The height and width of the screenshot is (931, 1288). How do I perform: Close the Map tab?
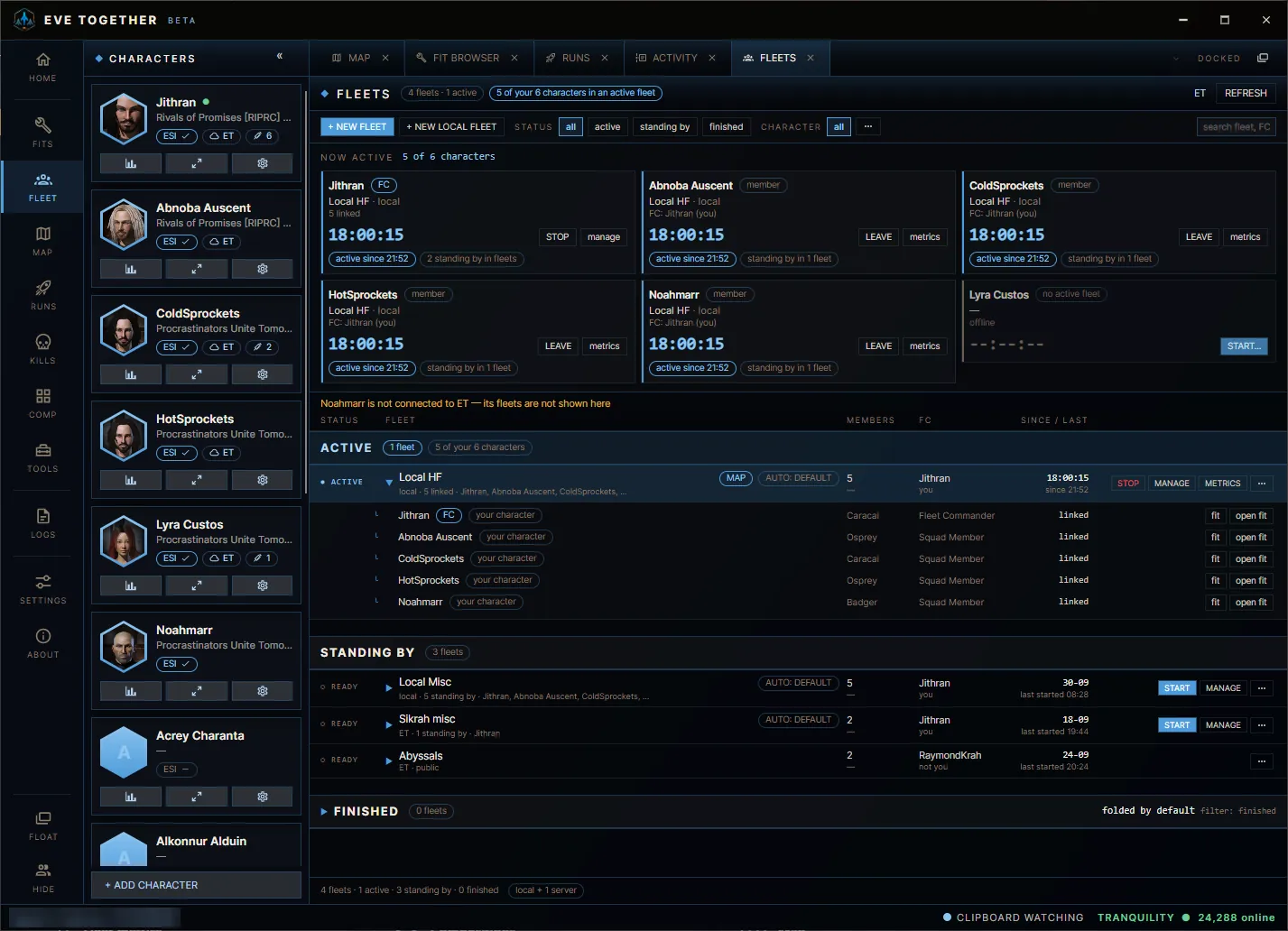(x=385, y=58)
